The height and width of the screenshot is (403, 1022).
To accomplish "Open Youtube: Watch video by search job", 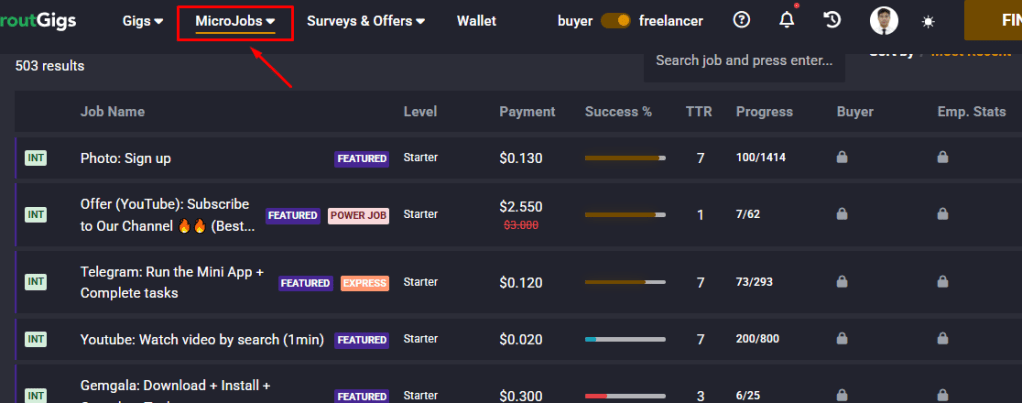I will [202, 340].
